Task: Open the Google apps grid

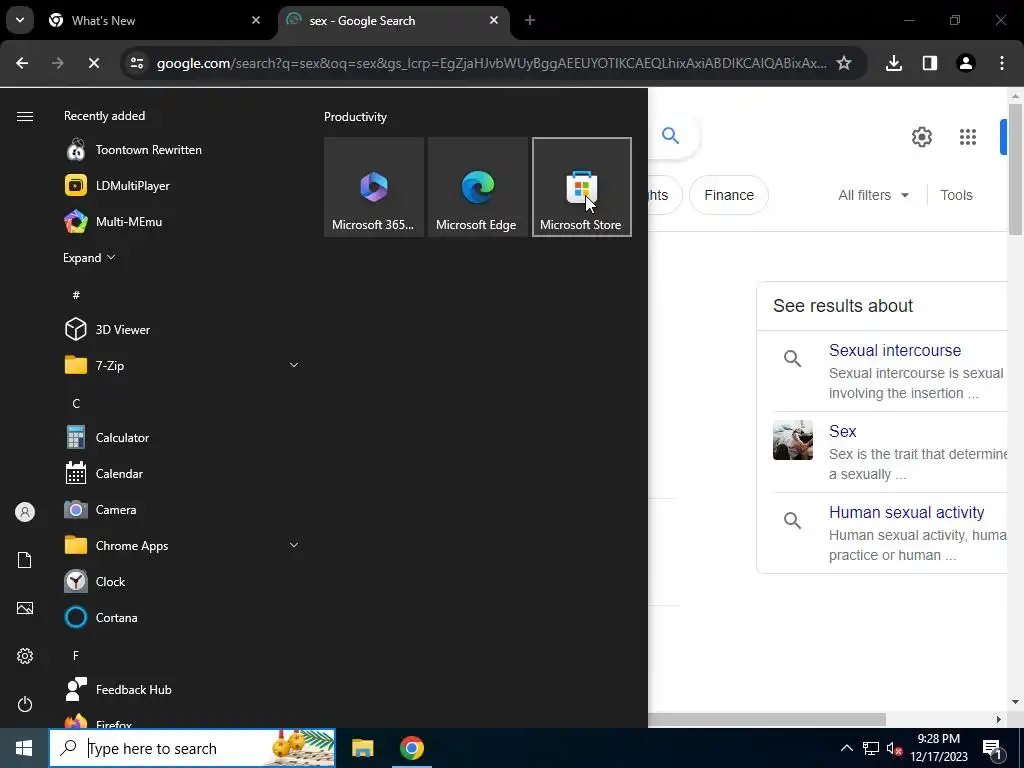Action: pos(968,137)
